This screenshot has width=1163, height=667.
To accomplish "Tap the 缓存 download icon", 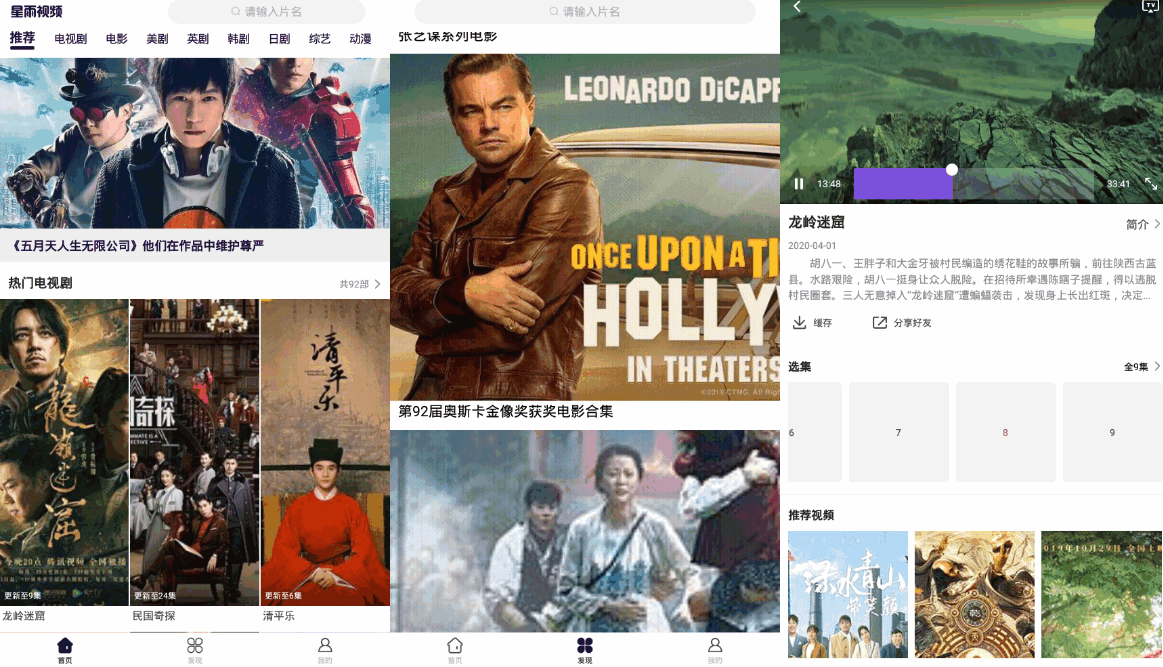I will point(800,322).
